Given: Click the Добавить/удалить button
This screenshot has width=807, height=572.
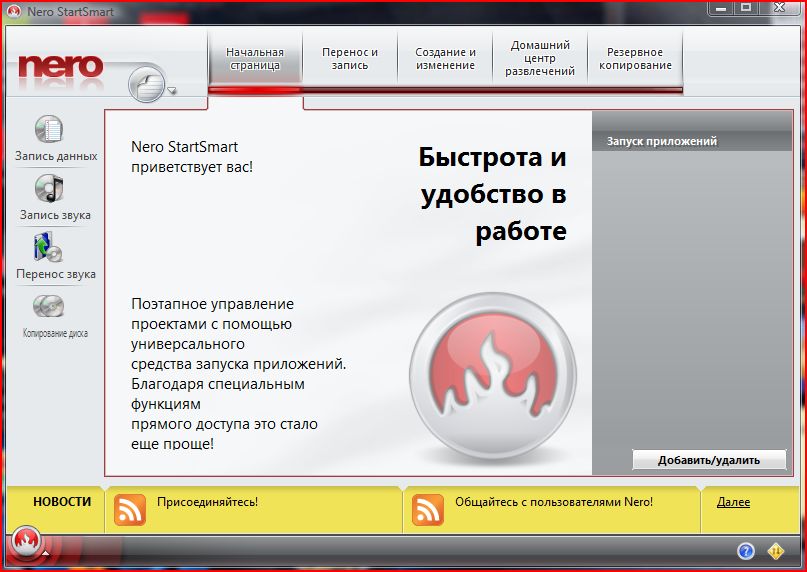Looking at the screenshot, I should (x=709, y=460).
